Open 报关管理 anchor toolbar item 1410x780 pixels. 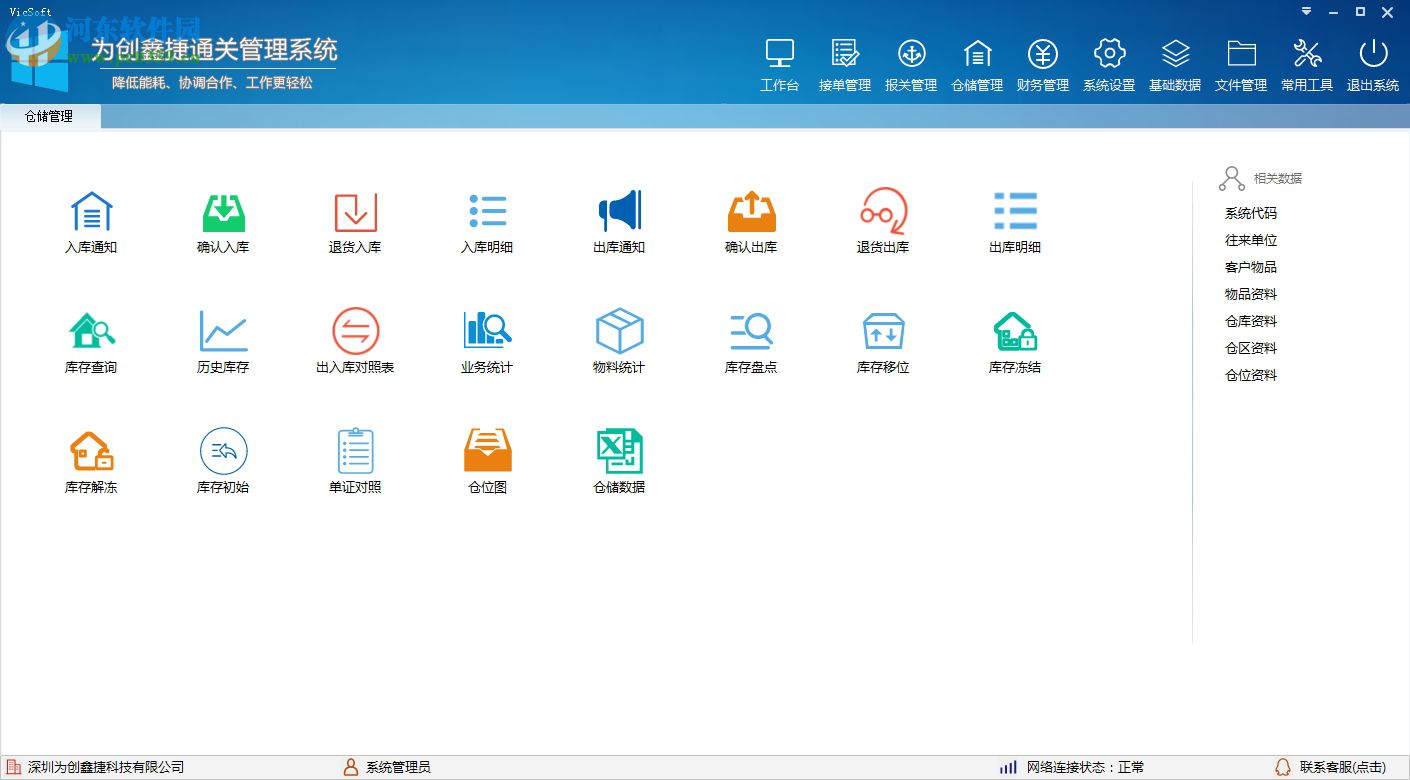pyautogui.click(x=911, y=65)
